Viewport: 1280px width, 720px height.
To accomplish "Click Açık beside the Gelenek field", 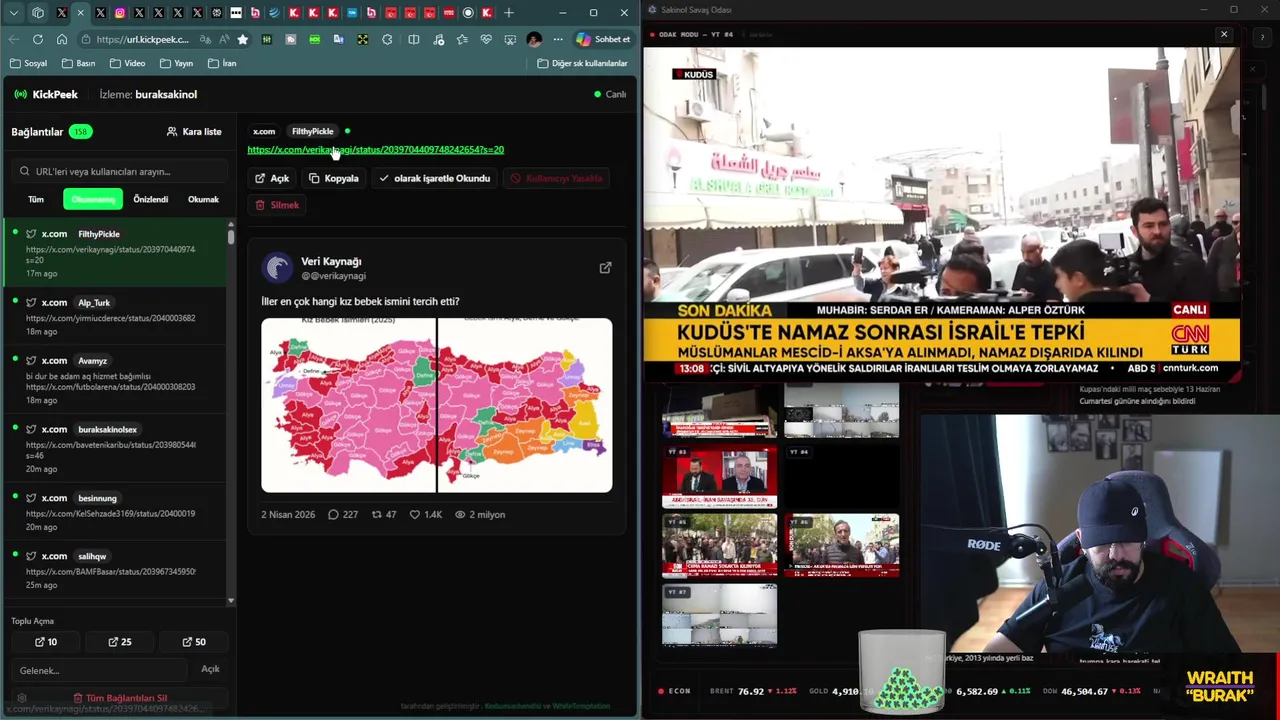I will [x=210, y=669].
